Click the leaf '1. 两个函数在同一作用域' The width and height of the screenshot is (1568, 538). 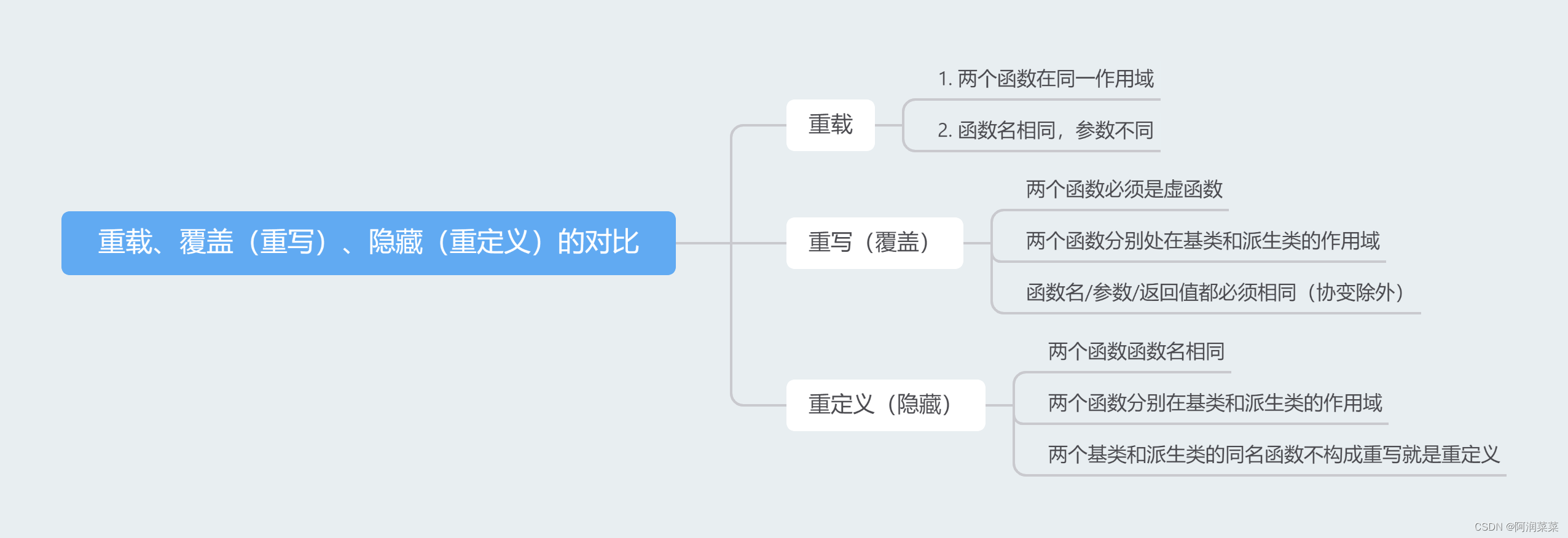pos(1045,79)
